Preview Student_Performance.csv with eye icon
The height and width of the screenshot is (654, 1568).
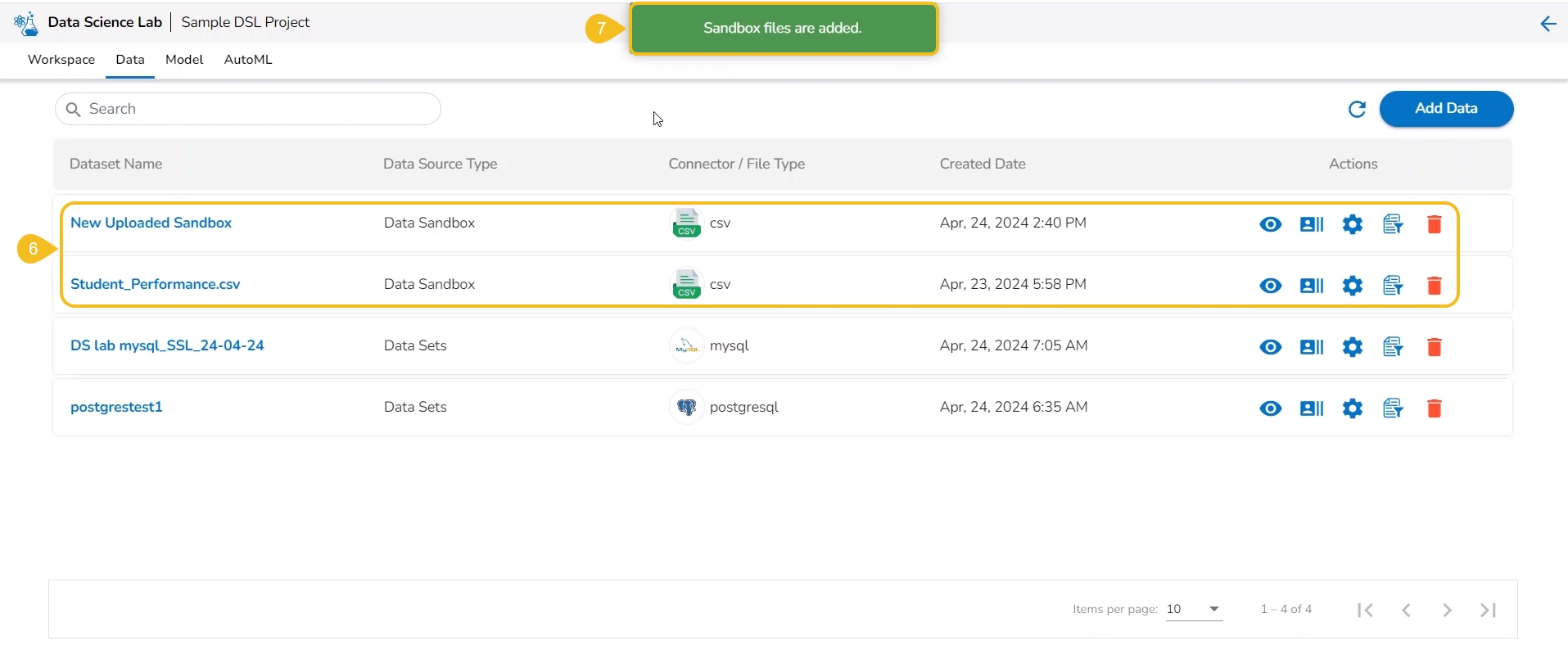tap(1270, 286)
